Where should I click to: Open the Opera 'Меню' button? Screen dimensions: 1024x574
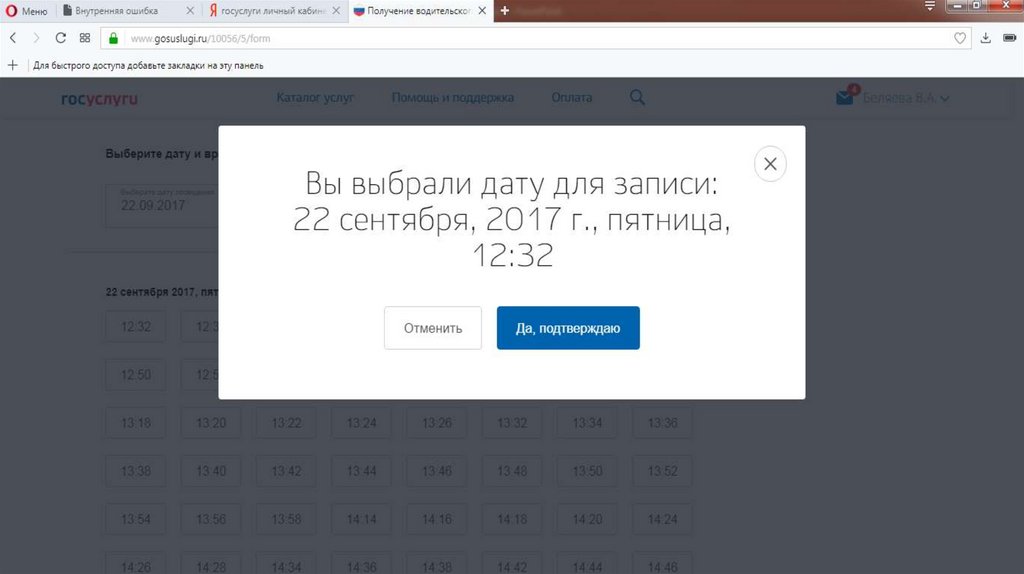[26, 11]
